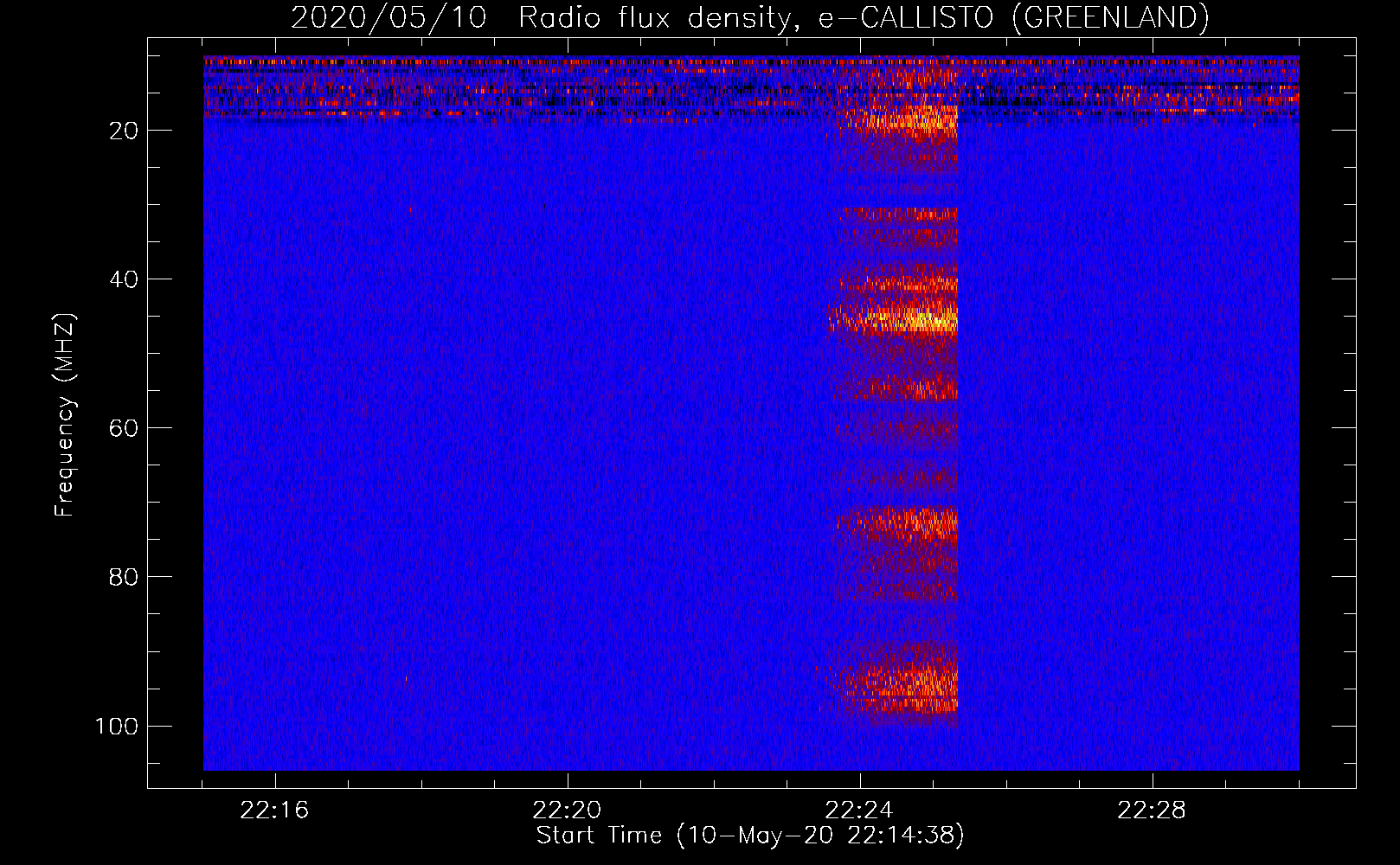Click the '60' frequency tick label
Screen dimensions: 1400x865
[124, 428]
